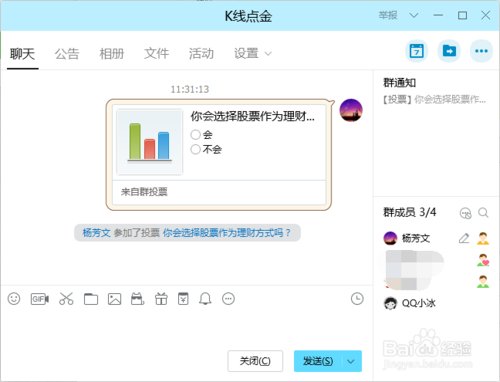This screenshot has width=500, height=382.
Task: Click the invite members icon
Action: (465, 213)
